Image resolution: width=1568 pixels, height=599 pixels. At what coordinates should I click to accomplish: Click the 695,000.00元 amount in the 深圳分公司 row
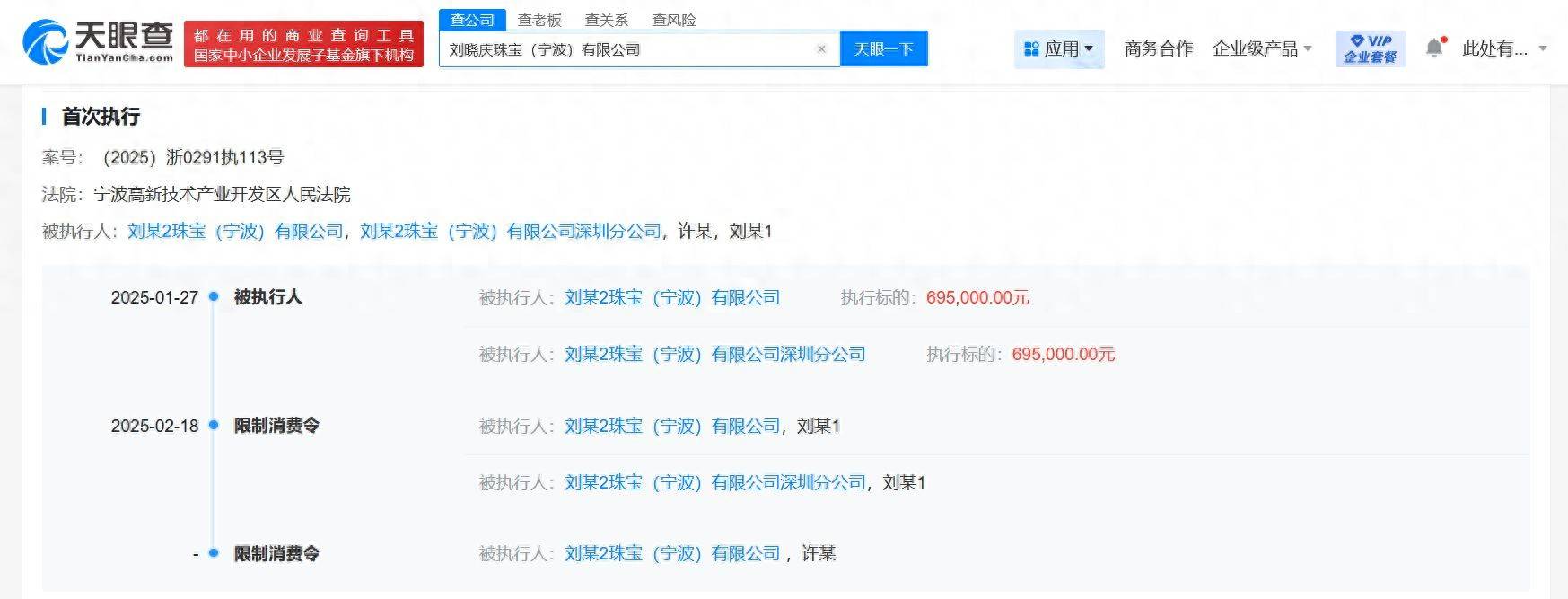1064,354
